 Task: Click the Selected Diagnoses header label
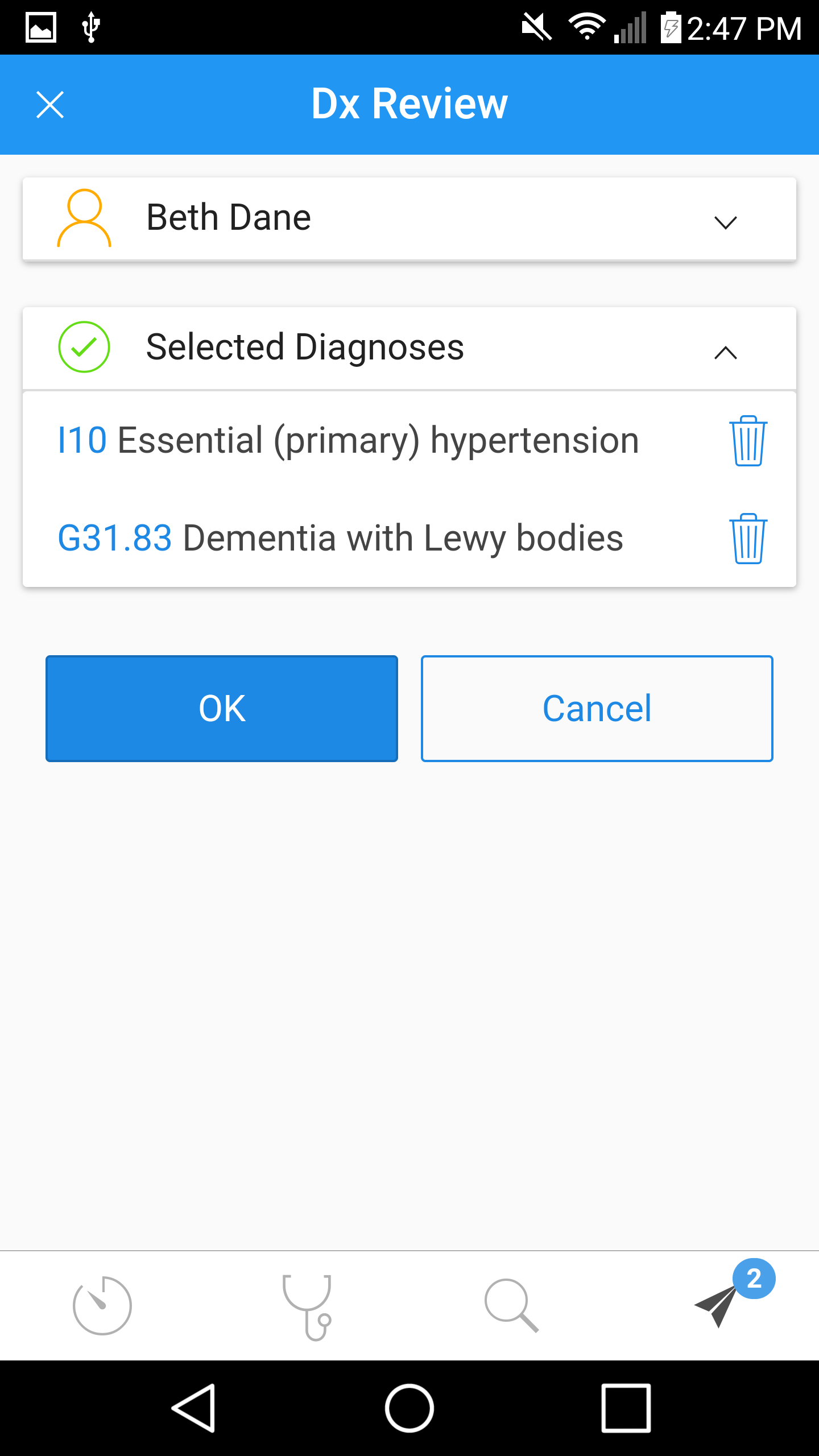pyautogui.click(x=305, y=347)
